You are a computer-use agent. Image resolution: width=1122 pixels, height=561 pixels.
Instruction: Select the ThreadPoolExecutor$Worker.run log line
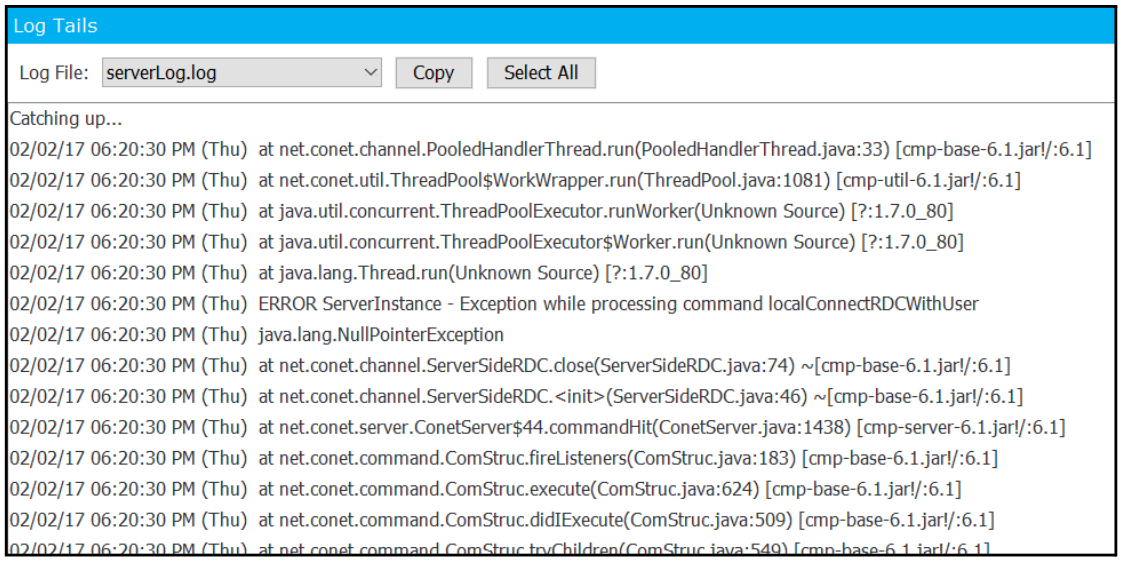487,242
